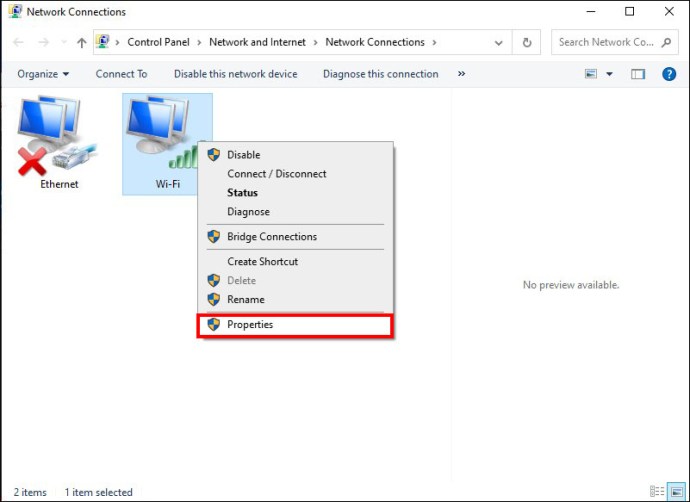Go to Network and Internet breadcrumb
Viewport: 690px width, 502px height.
click(257, 42)
